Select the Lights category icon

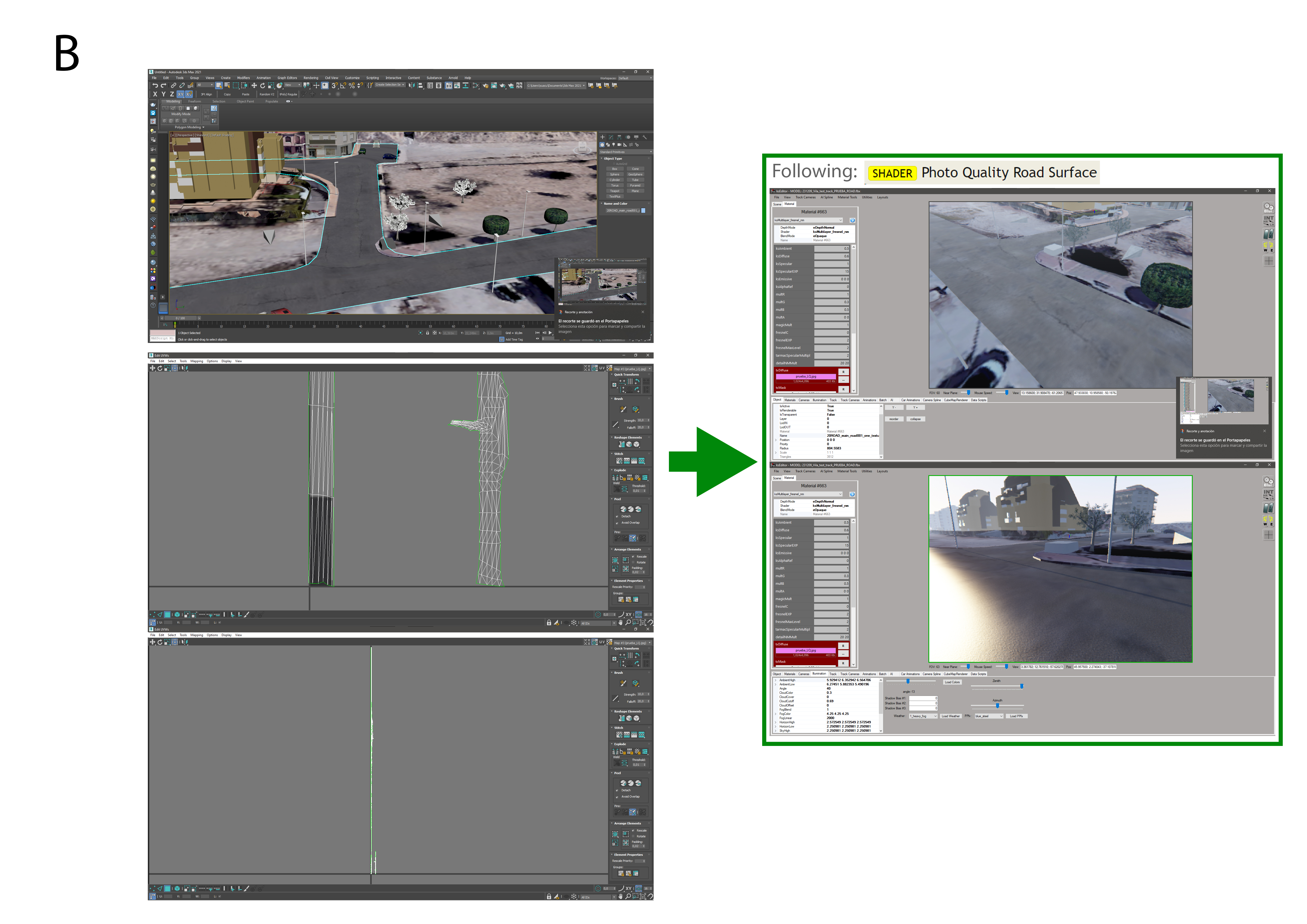(614, 145)
